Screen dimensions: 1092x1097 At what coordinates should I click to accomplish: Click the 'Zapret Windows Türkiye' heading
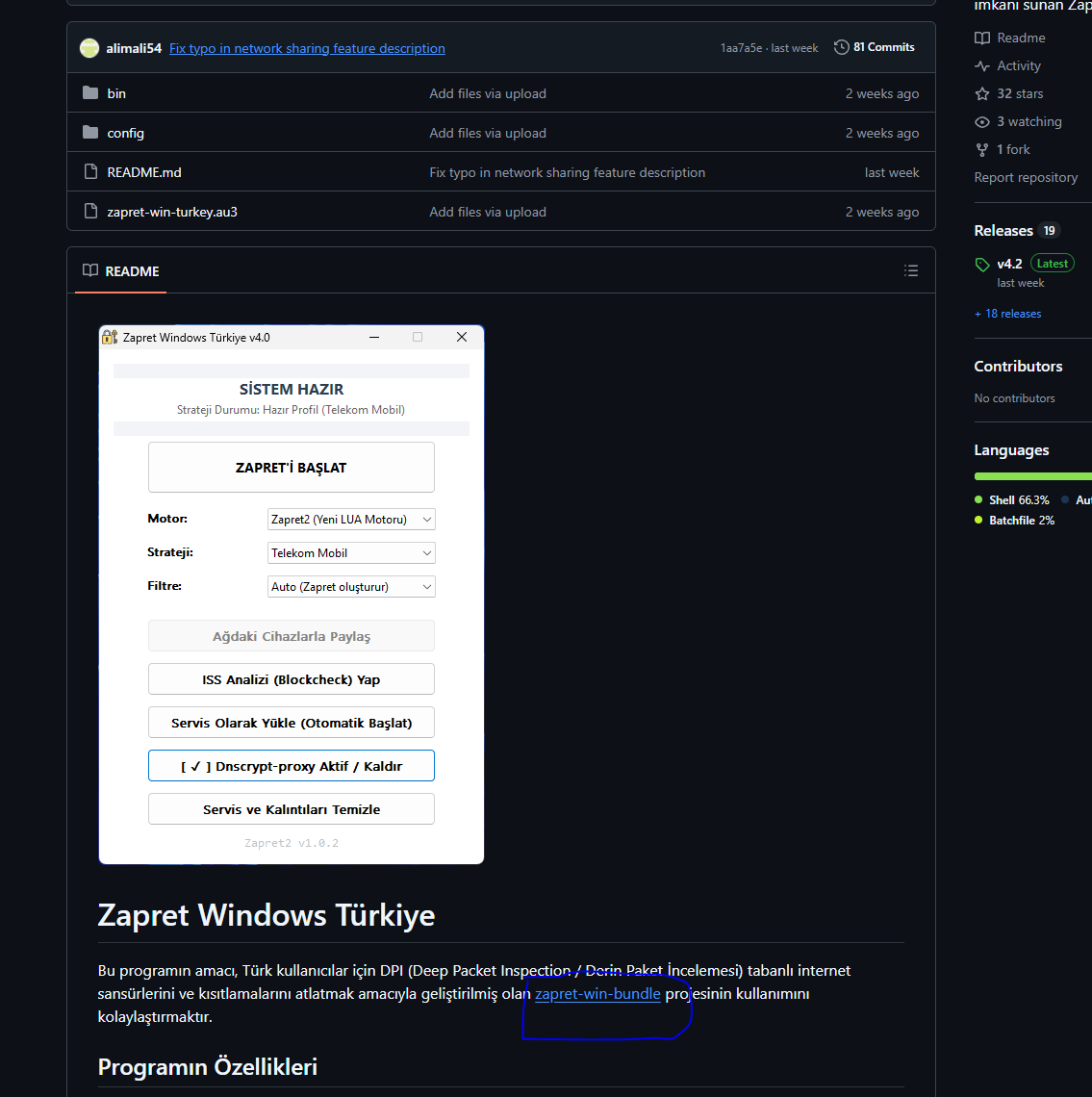[x=267, y=915]
